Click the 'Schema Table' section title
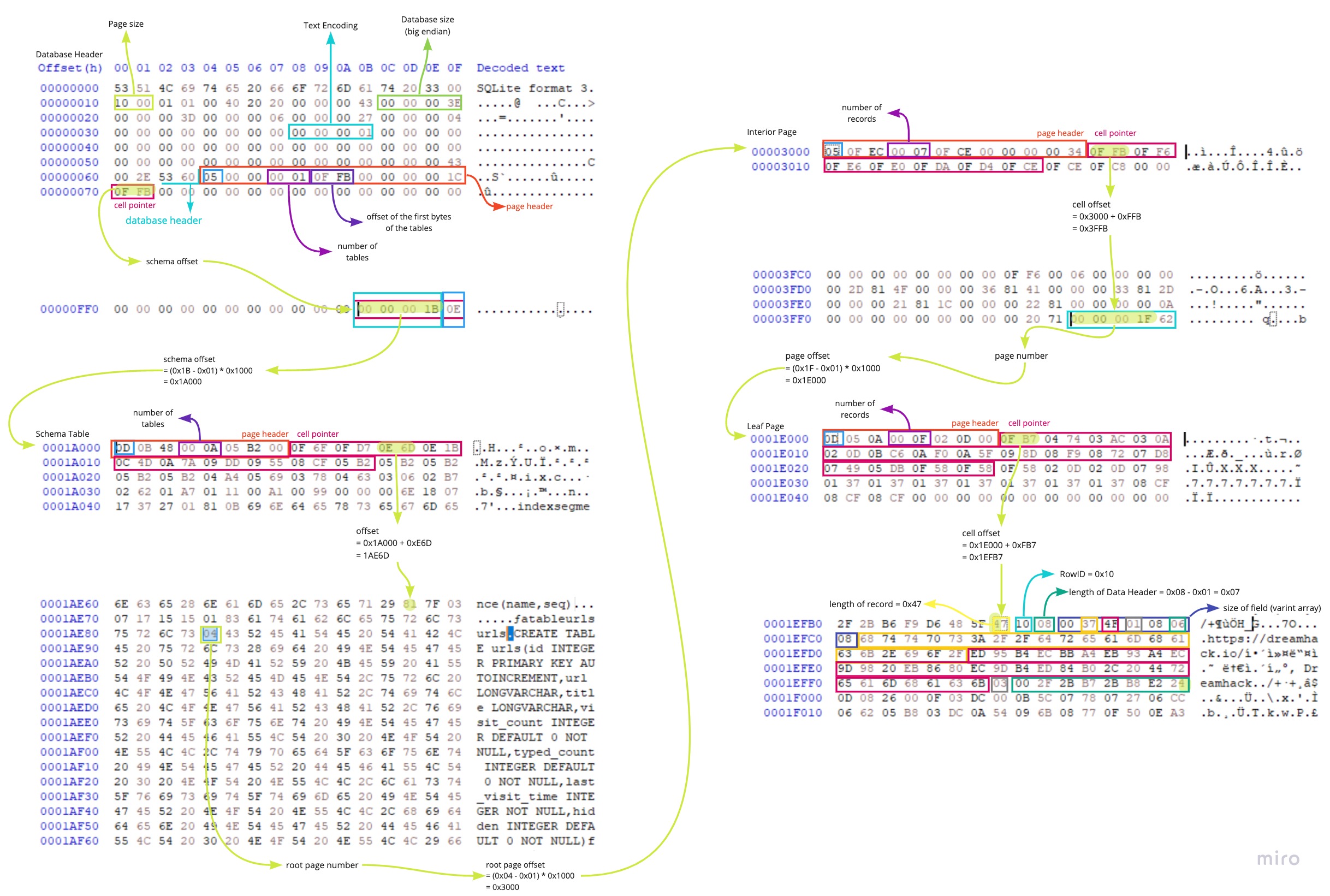Image resolution: width=1330 pixels, height=896 pixels. (62, 434)
